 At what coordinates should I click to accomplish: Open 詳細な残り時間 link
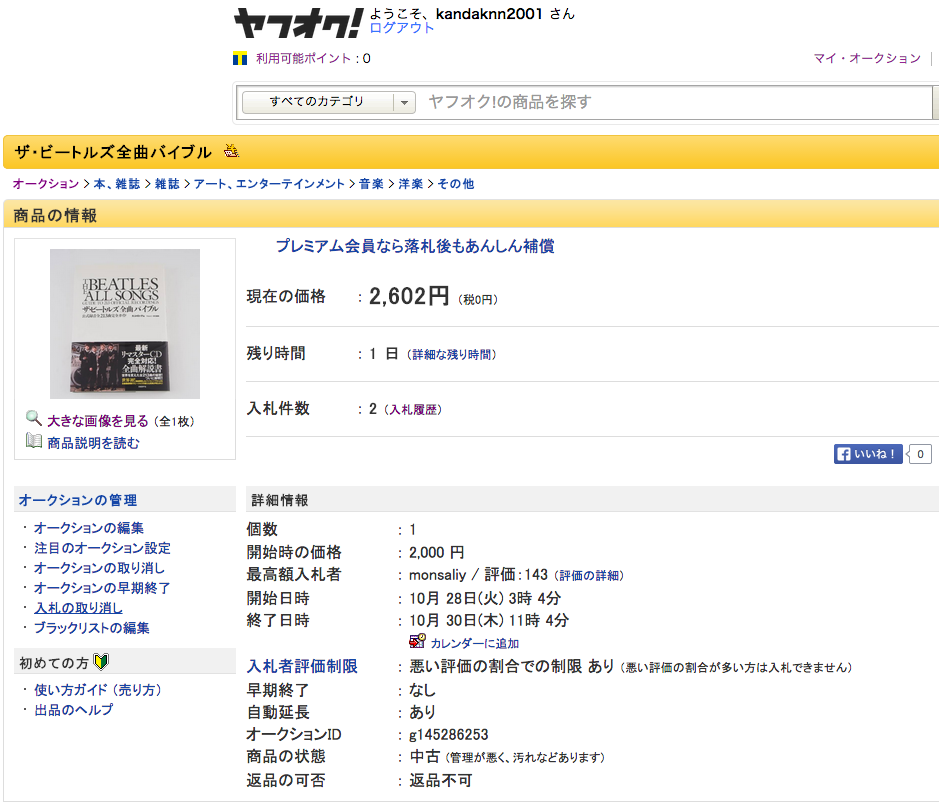tap(452, 354)
